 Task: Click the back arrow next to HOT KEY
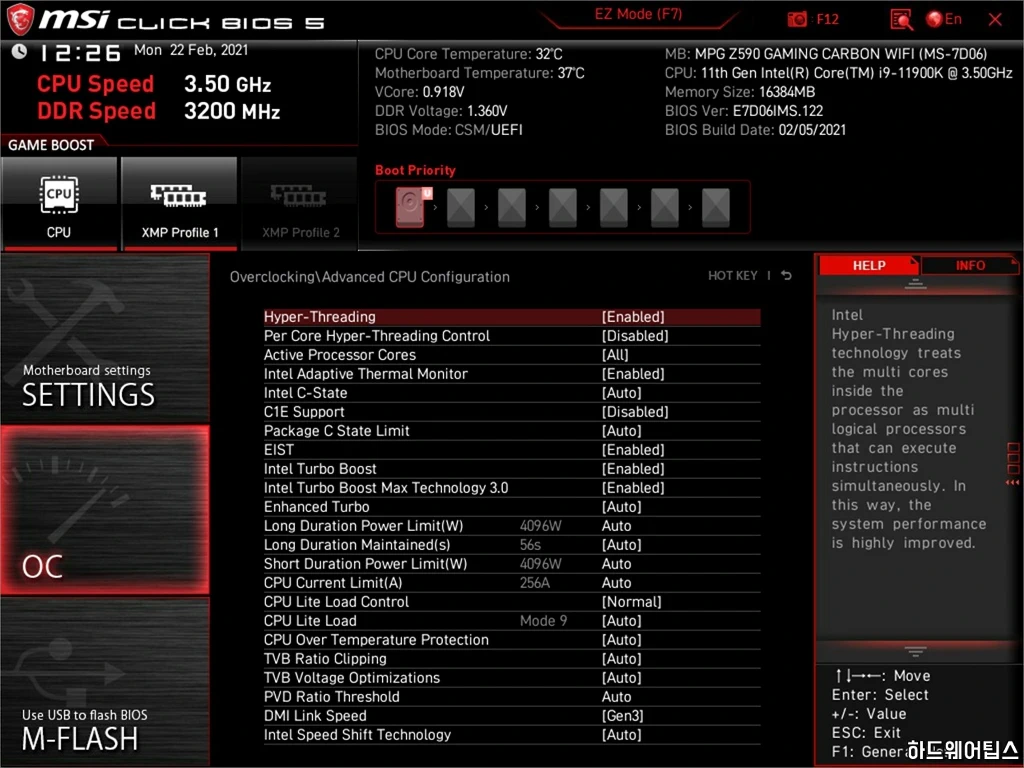pyautogui.click(x=786, y=276)
